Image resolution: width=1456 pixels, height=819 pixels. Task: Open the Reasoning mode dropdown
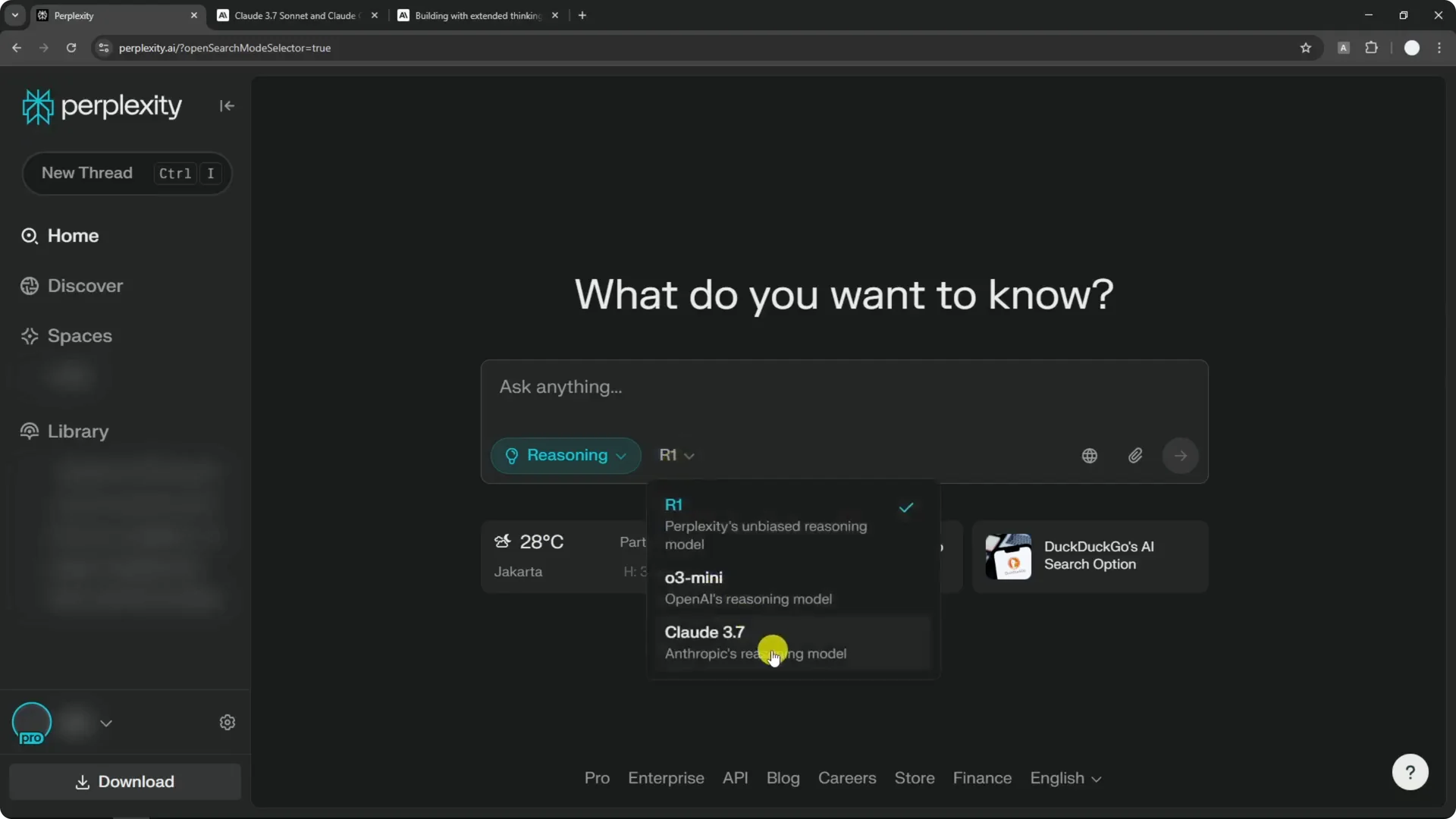point(566,456)
